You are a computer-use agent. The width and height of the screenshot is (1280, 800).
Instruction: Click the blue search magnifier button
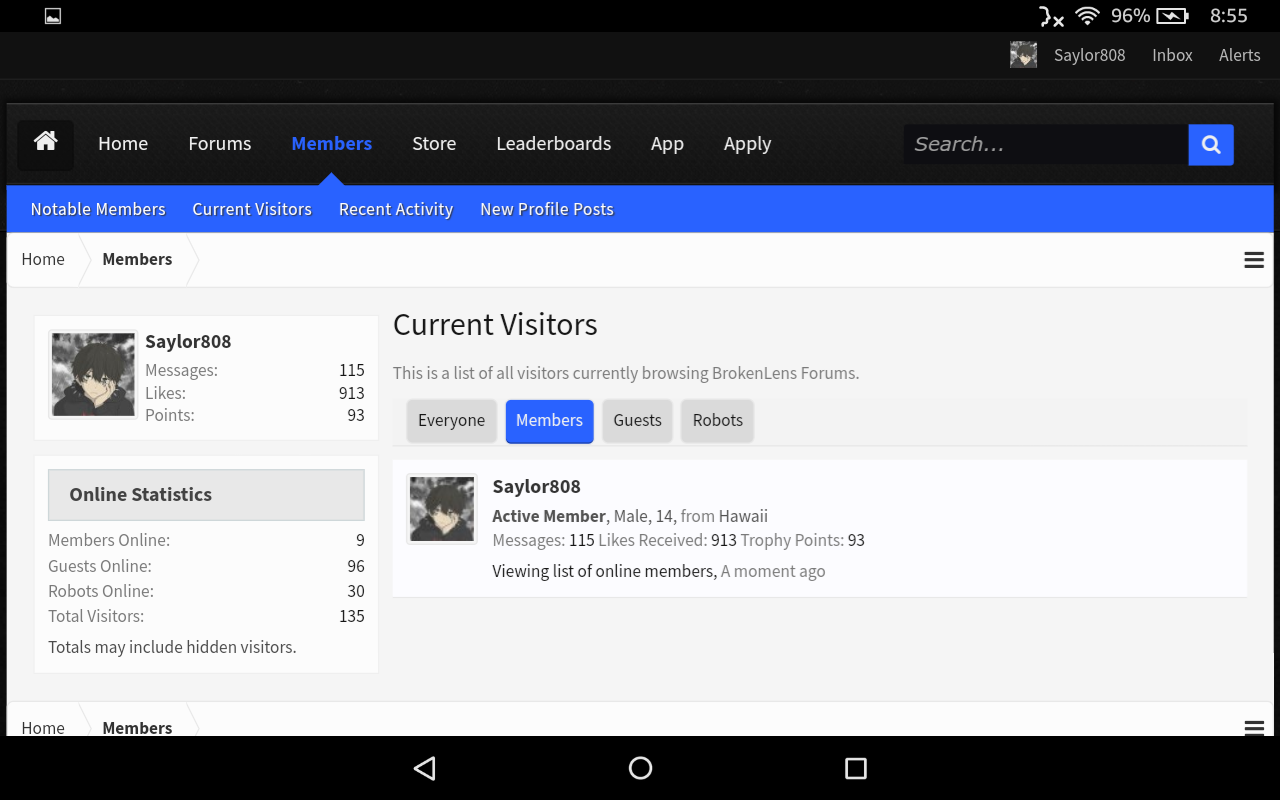click(x=1211, y=145)
